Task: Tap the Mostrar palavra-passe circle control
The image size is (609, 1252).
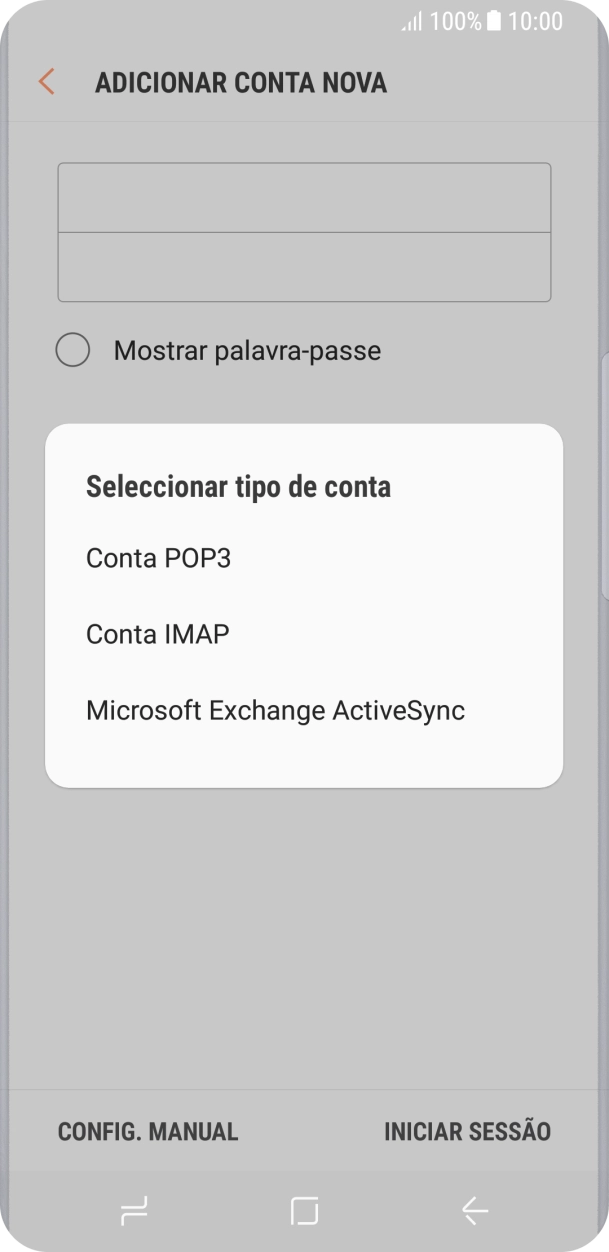Action: (x=72, y=350)
